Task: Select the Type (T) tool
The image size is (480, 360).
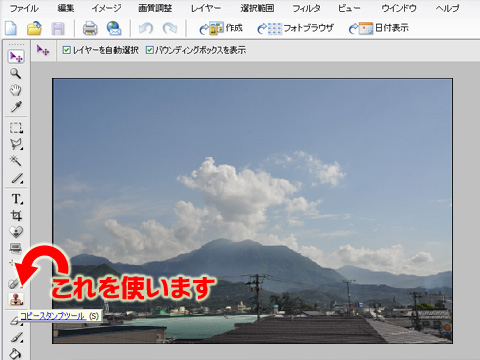Action: click(16, 199)
